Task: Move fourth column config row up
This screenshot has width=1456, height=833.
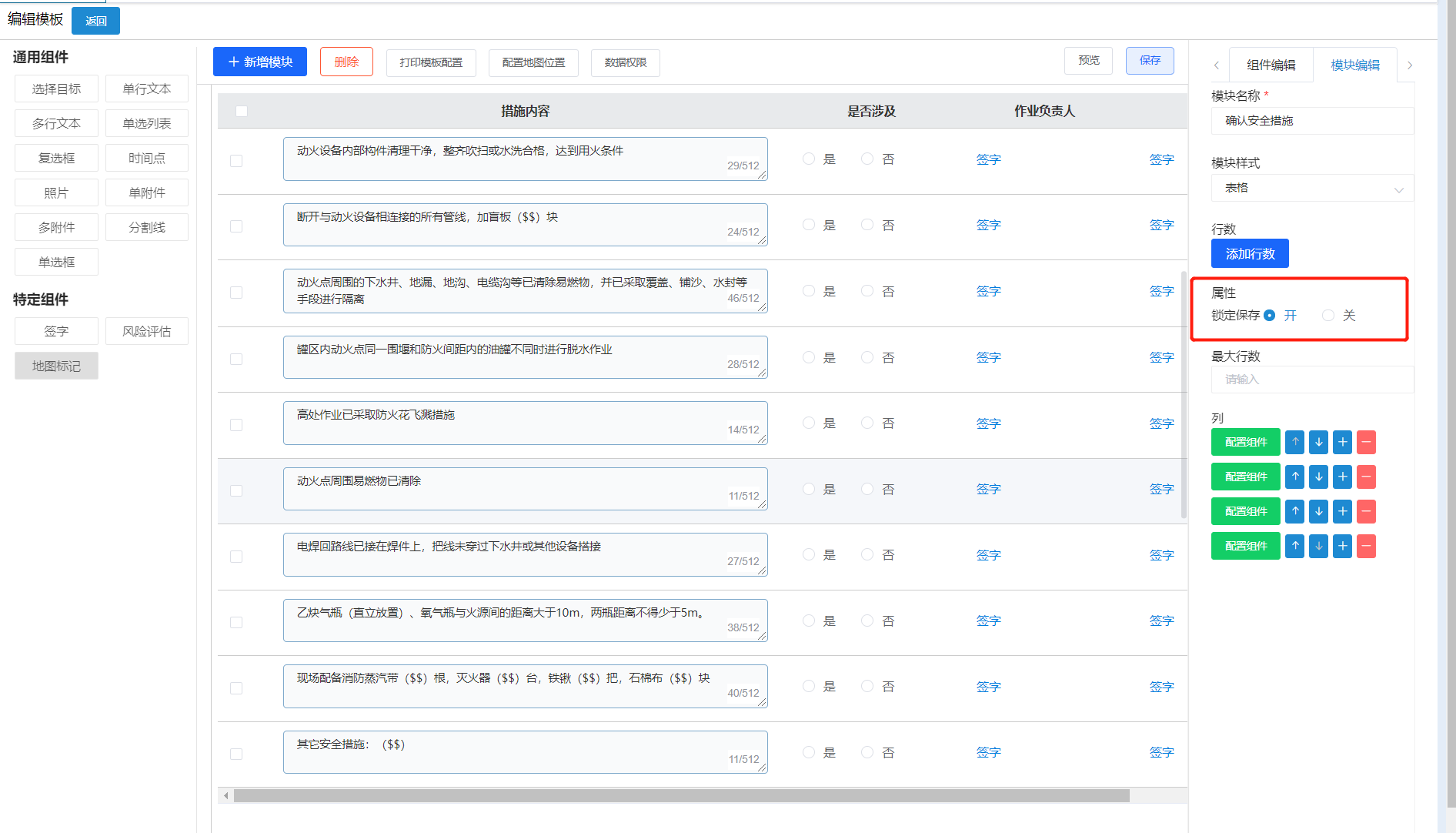Action: pos(1295,546)
